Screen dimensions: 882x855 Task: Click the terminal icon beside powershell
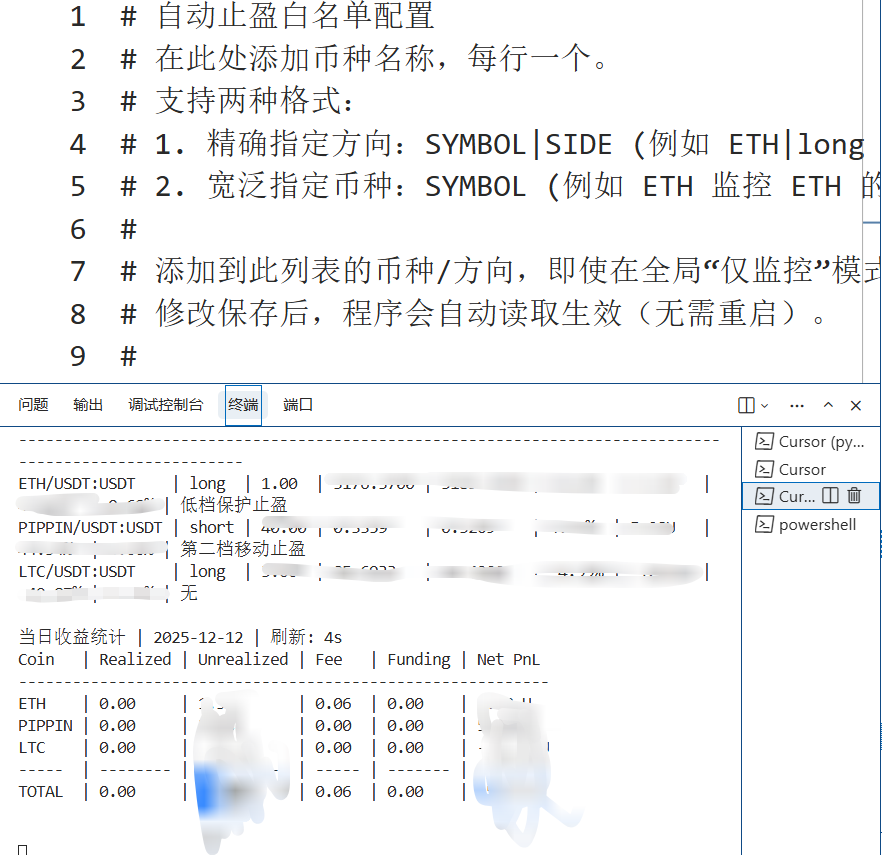764,524
